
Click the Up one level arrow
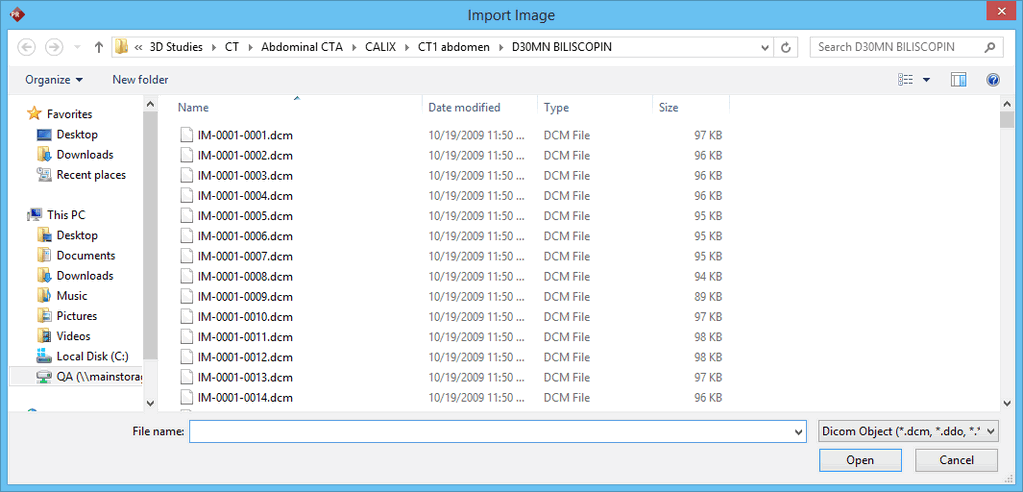99,47
